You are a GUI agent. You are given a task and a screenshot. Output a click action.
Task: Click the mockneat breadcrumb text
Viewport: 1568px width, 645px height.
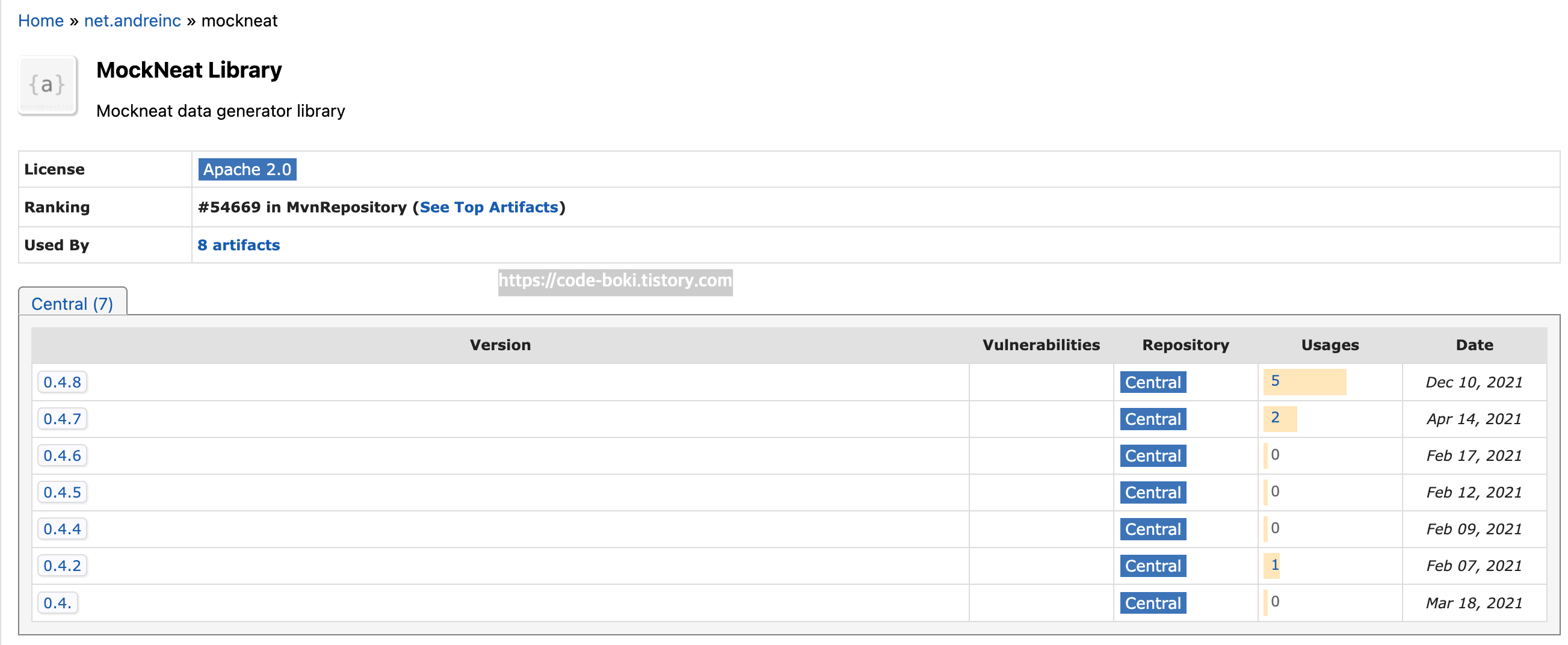point(239,20)
